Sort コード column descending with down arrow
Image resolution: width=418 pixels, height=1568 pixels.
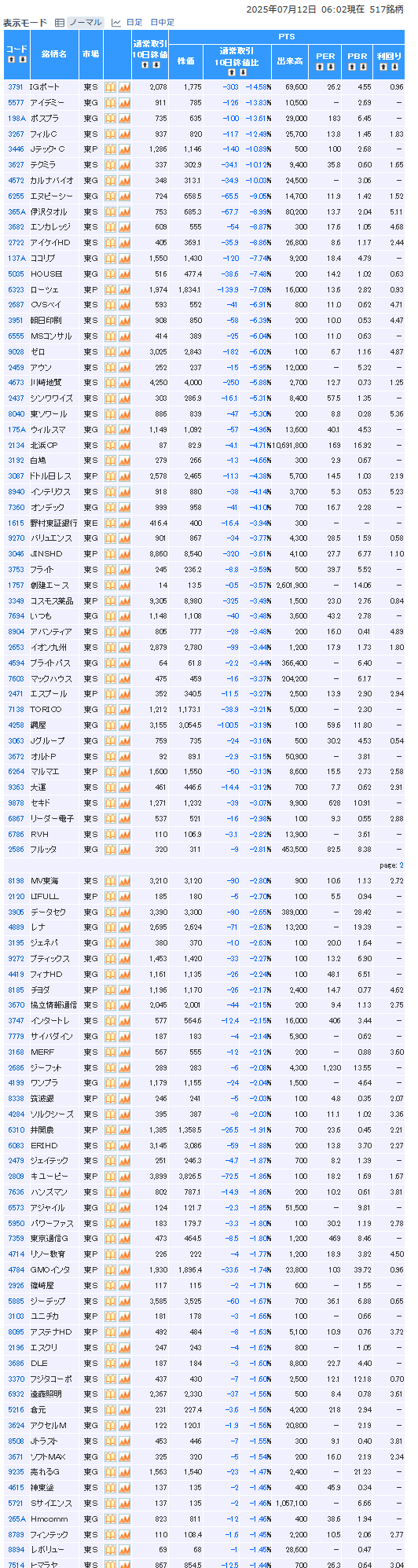click(21, 59)
